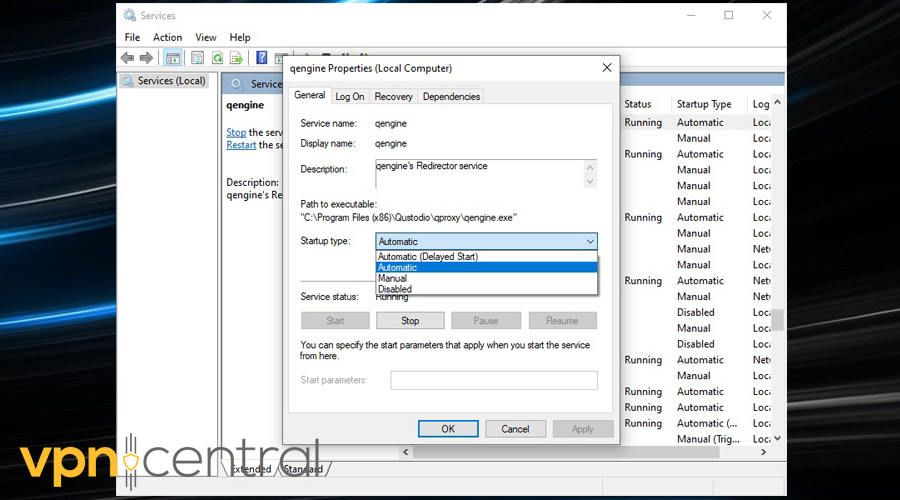Screen dimensions: 900x500
Task: Click the Start parameters input field
Action: click(494, 380)
